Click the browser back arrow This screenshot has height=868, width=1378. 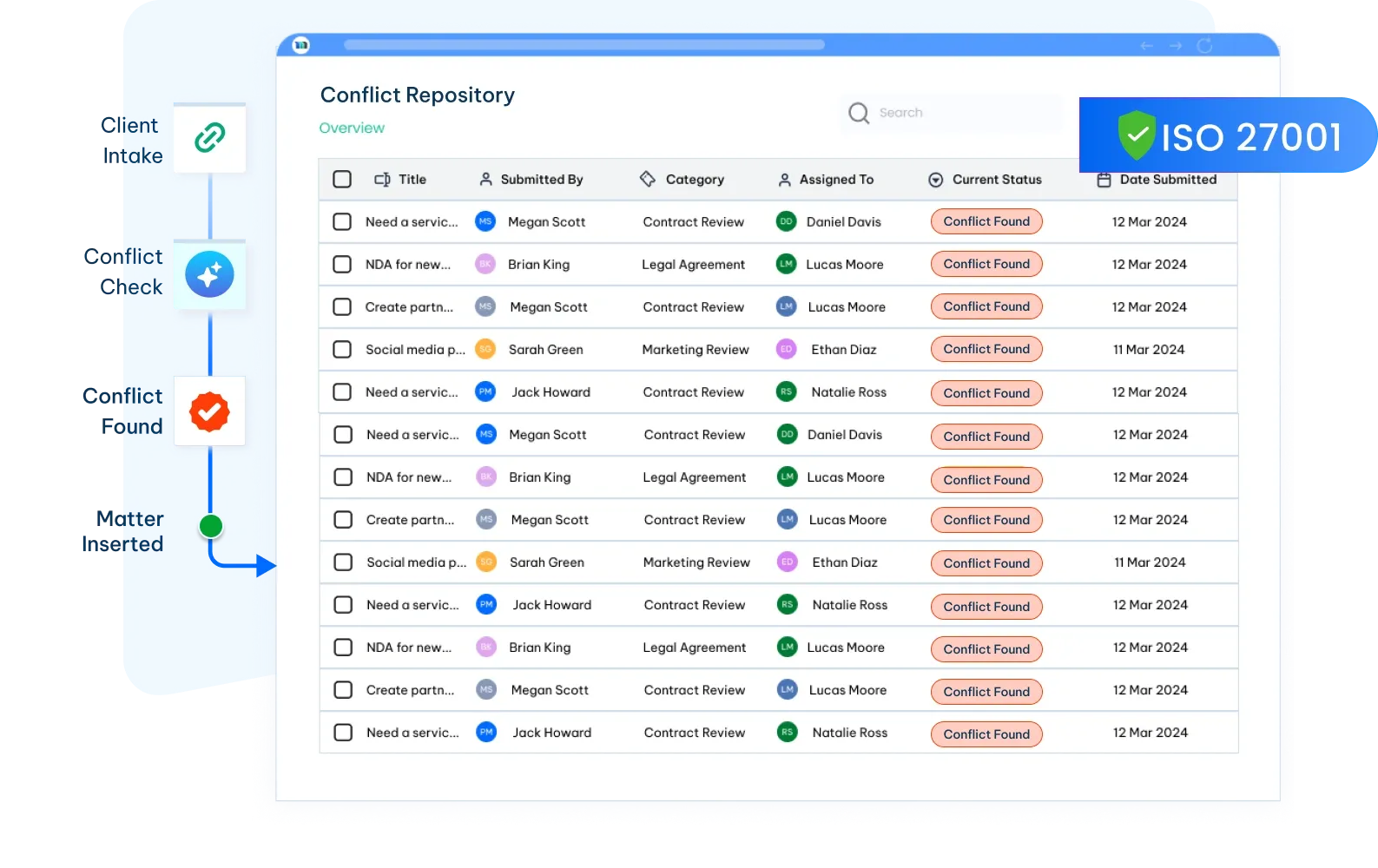(x=1147, y=45)
